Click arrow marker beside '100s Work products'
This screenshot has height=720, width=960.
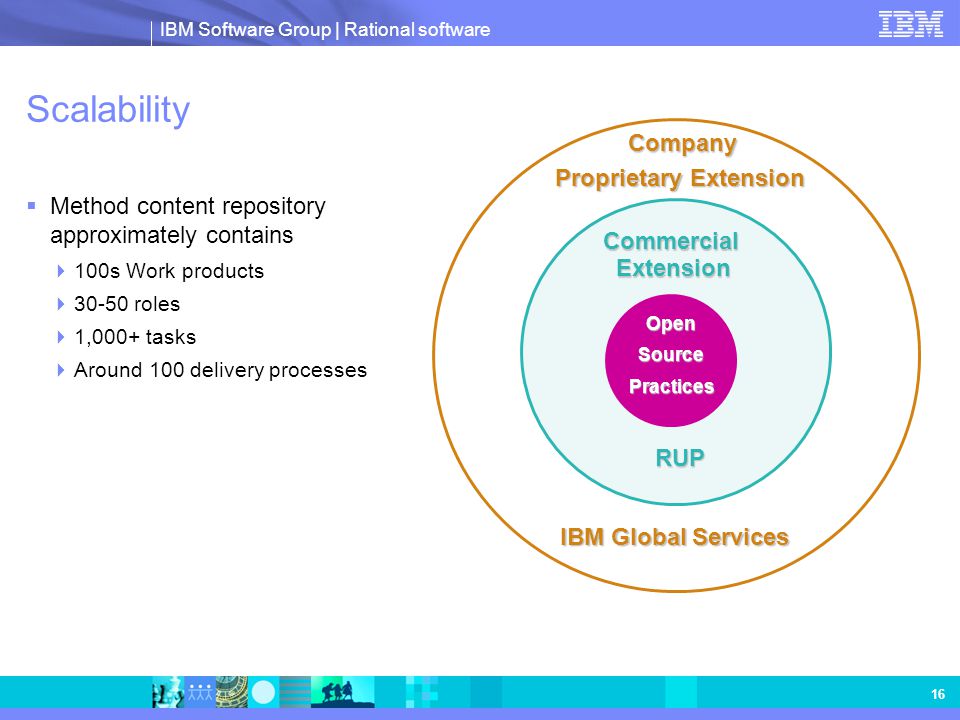click(x=61, y=271)
